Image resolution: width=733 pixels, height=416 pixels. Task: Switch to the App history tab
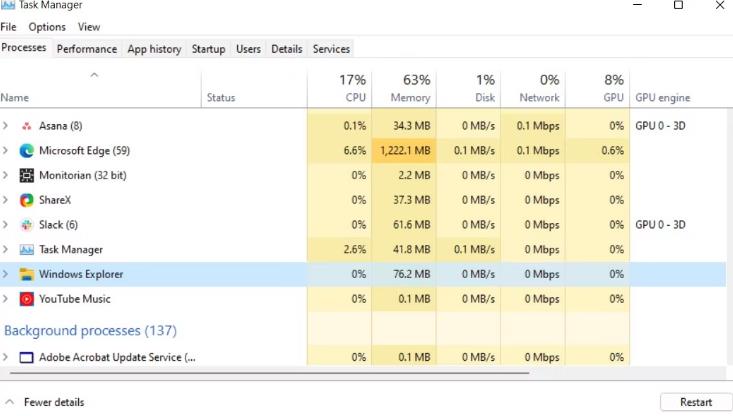(x=154, y=49)
